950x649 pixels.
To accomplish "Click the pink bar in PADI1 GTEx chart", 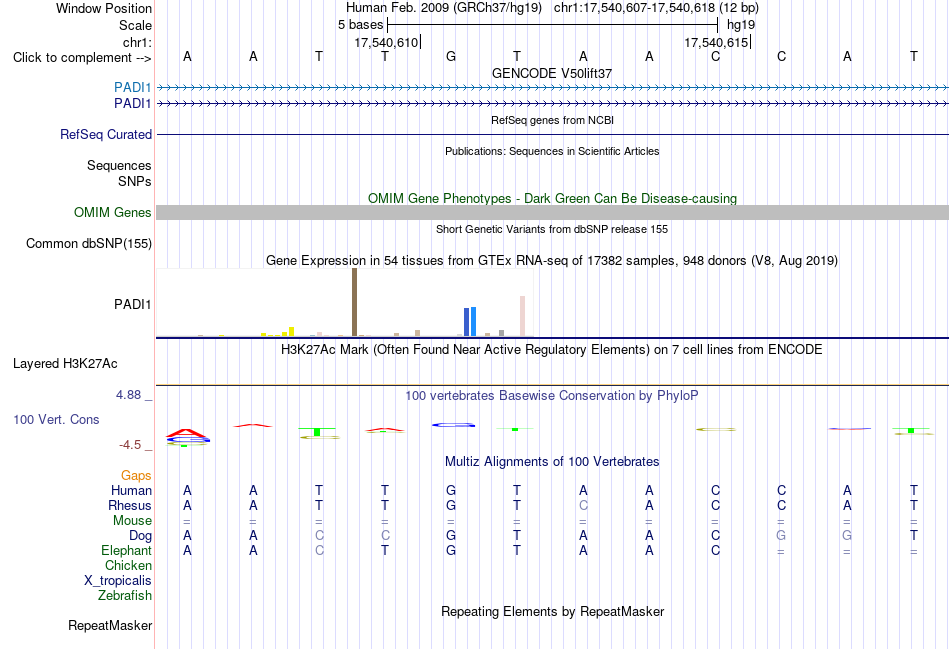I will 522,316.
